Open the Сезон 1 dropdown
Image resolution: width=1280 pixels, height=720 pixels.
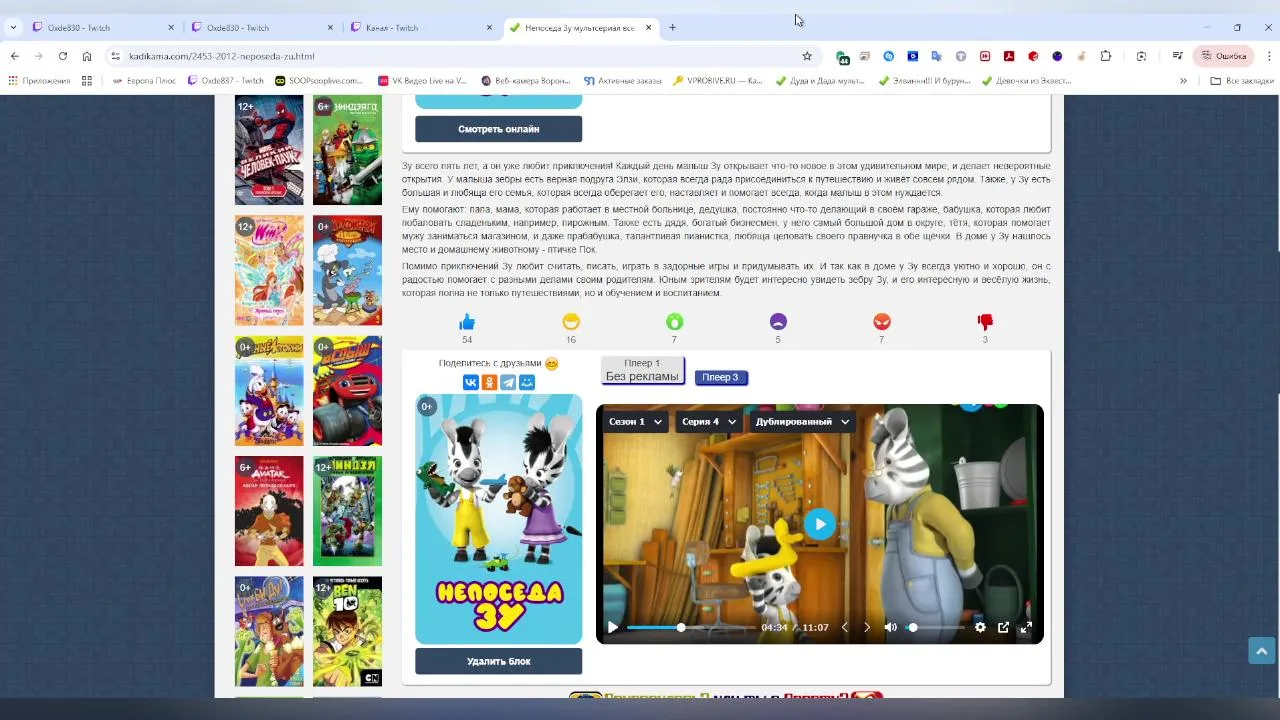coord(636,422)
